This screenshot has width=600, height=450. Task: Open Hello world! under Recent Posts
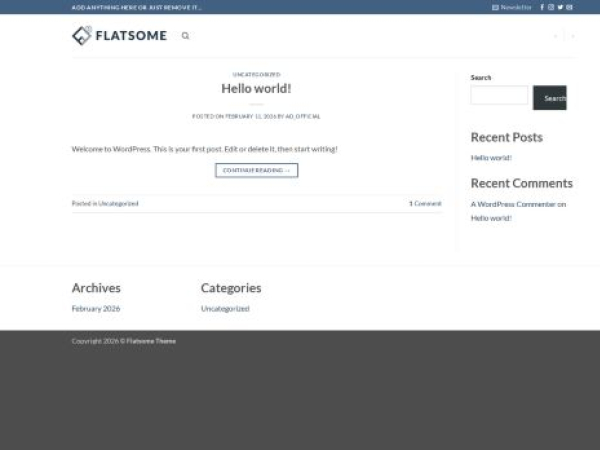tap(491, 158)
